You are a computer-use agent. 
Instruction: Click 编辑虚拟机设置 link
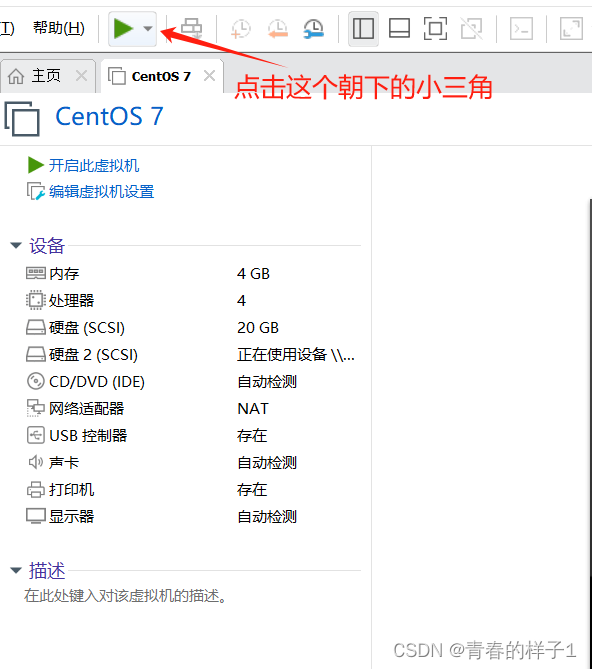pyautogui.click(x=102, y=192)
